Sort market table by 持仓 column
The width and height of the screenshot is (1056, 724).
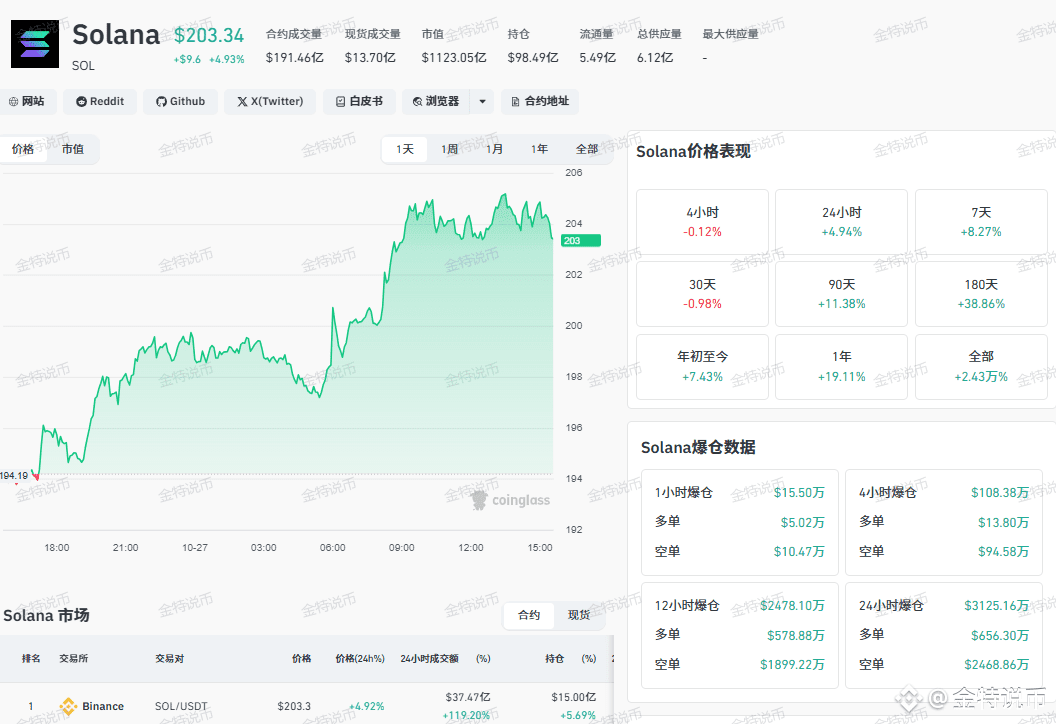pyautogui.click(x=554, y=659)
